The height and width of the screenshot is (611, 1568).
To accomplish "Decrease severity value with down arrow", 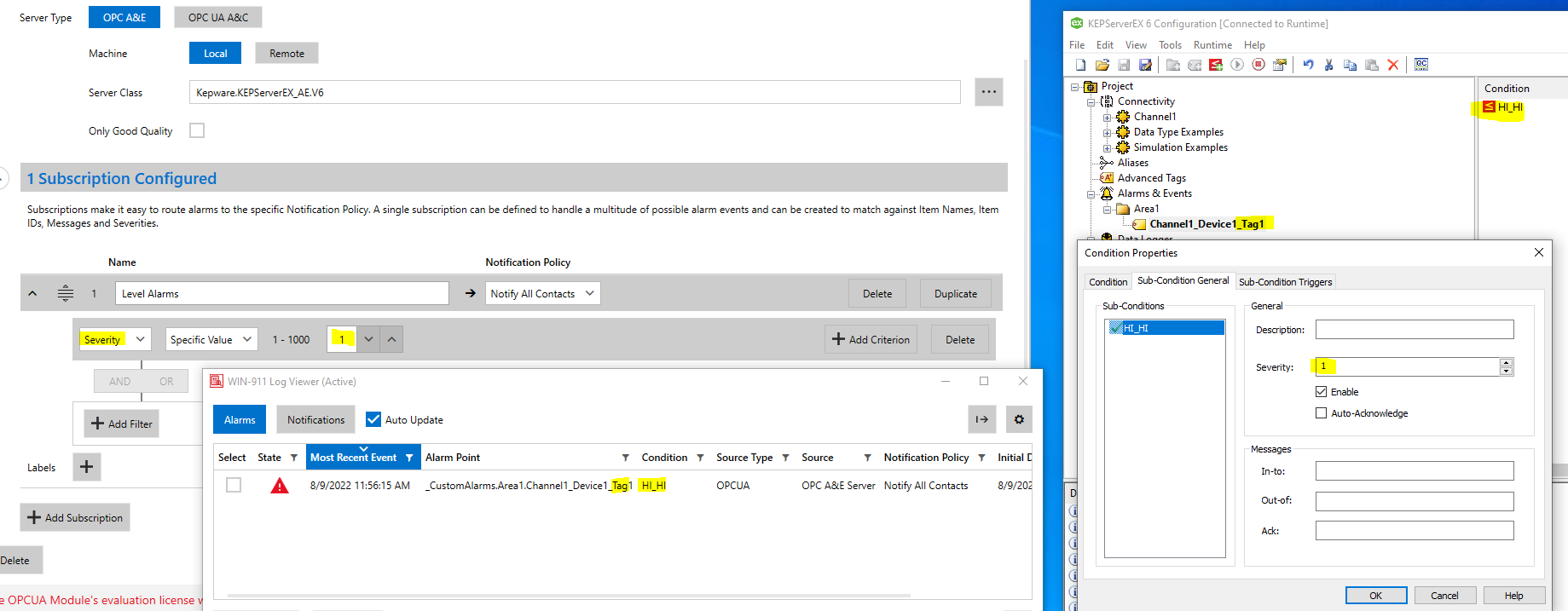I will 368,339.
